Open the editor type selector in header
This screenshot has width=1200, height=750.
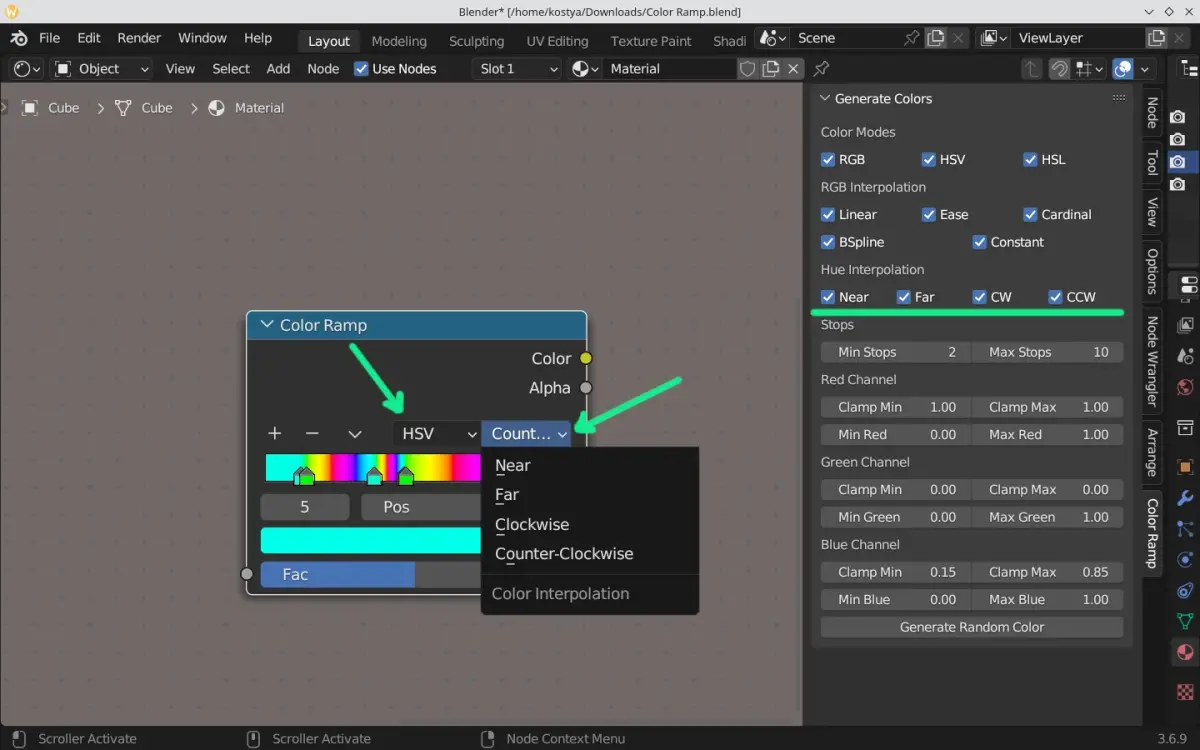(x=27, y=69)
